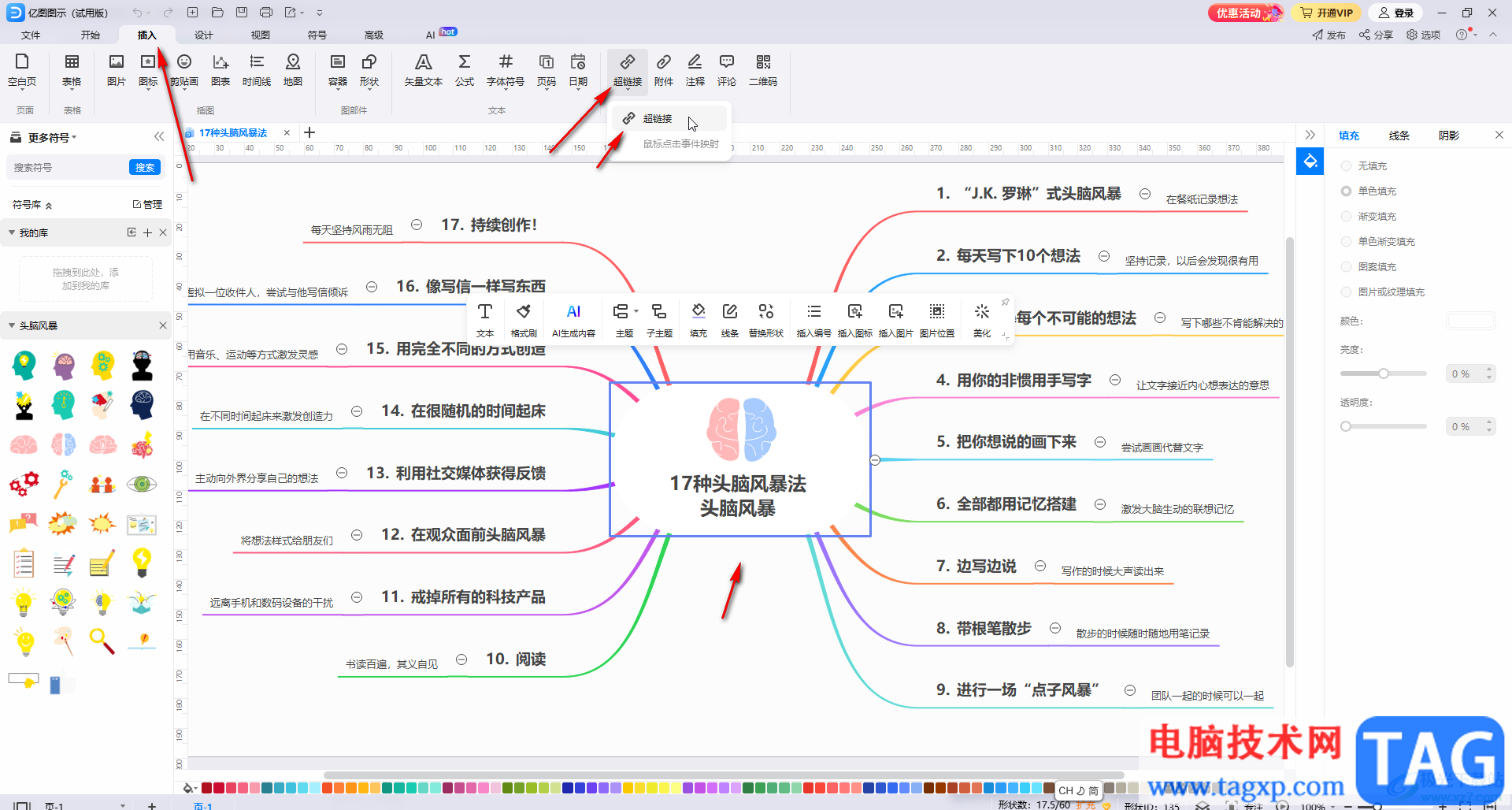Open the 更多符号 dropdown

click(x=52, y=138)
